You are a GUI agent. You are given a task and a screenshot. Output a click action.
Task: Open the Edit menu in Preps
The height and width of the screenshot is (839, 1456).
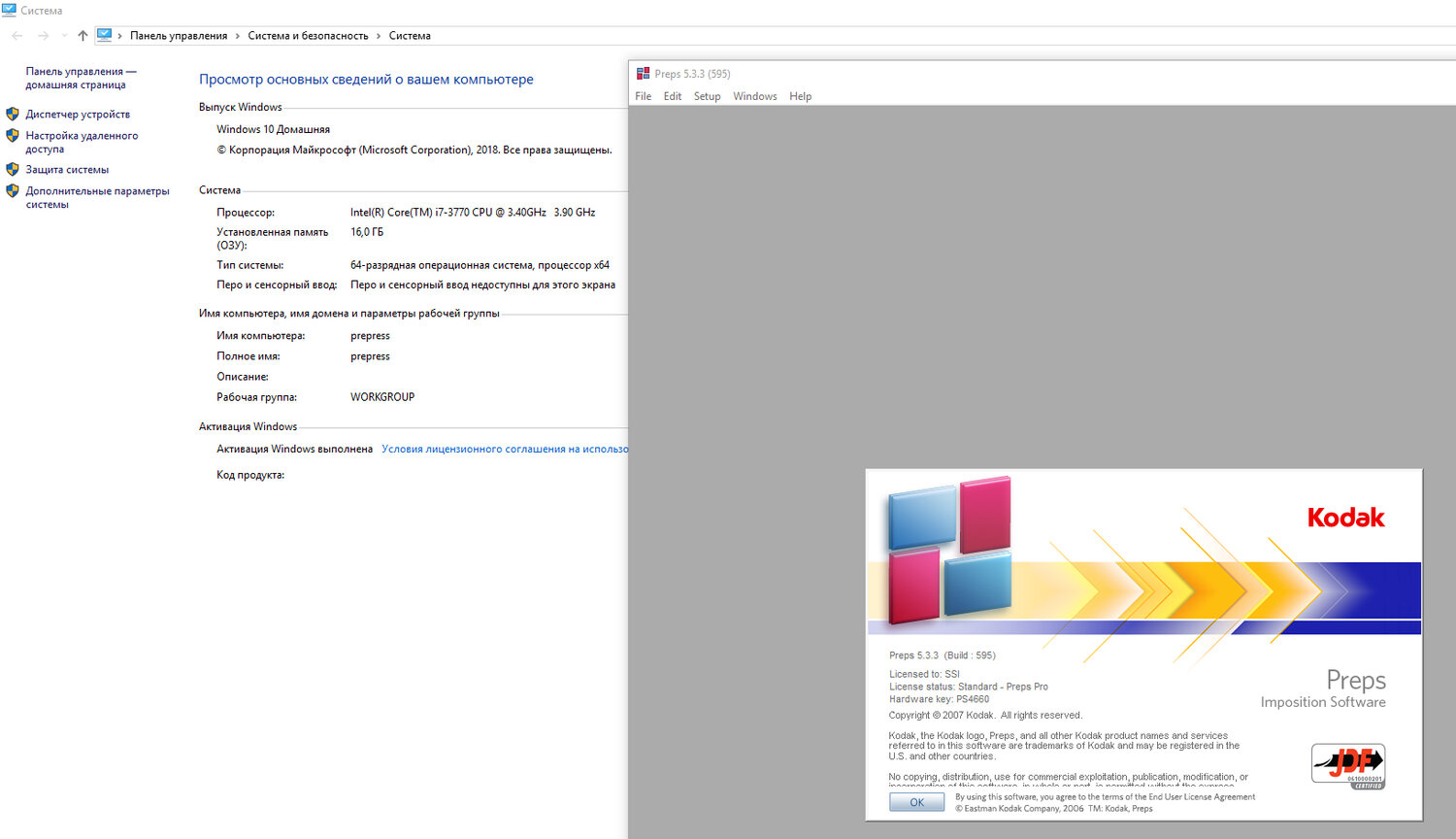(673, 96)
